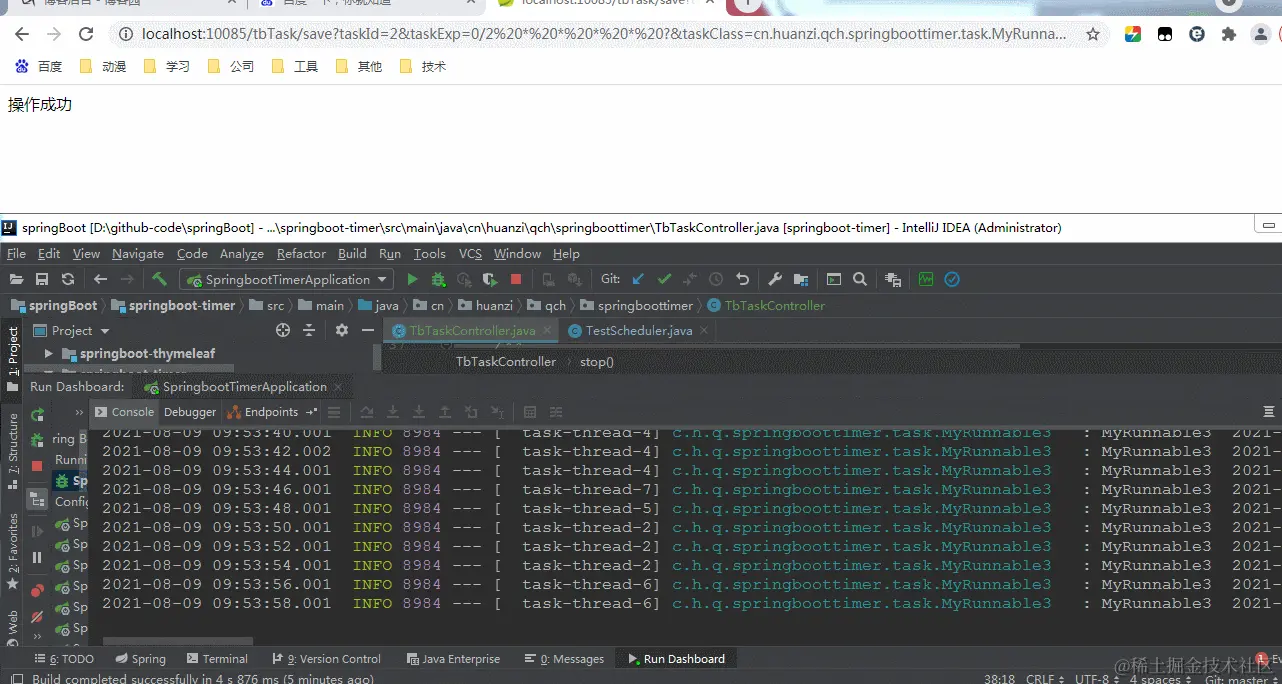Select the Console tab

[124, 412]
